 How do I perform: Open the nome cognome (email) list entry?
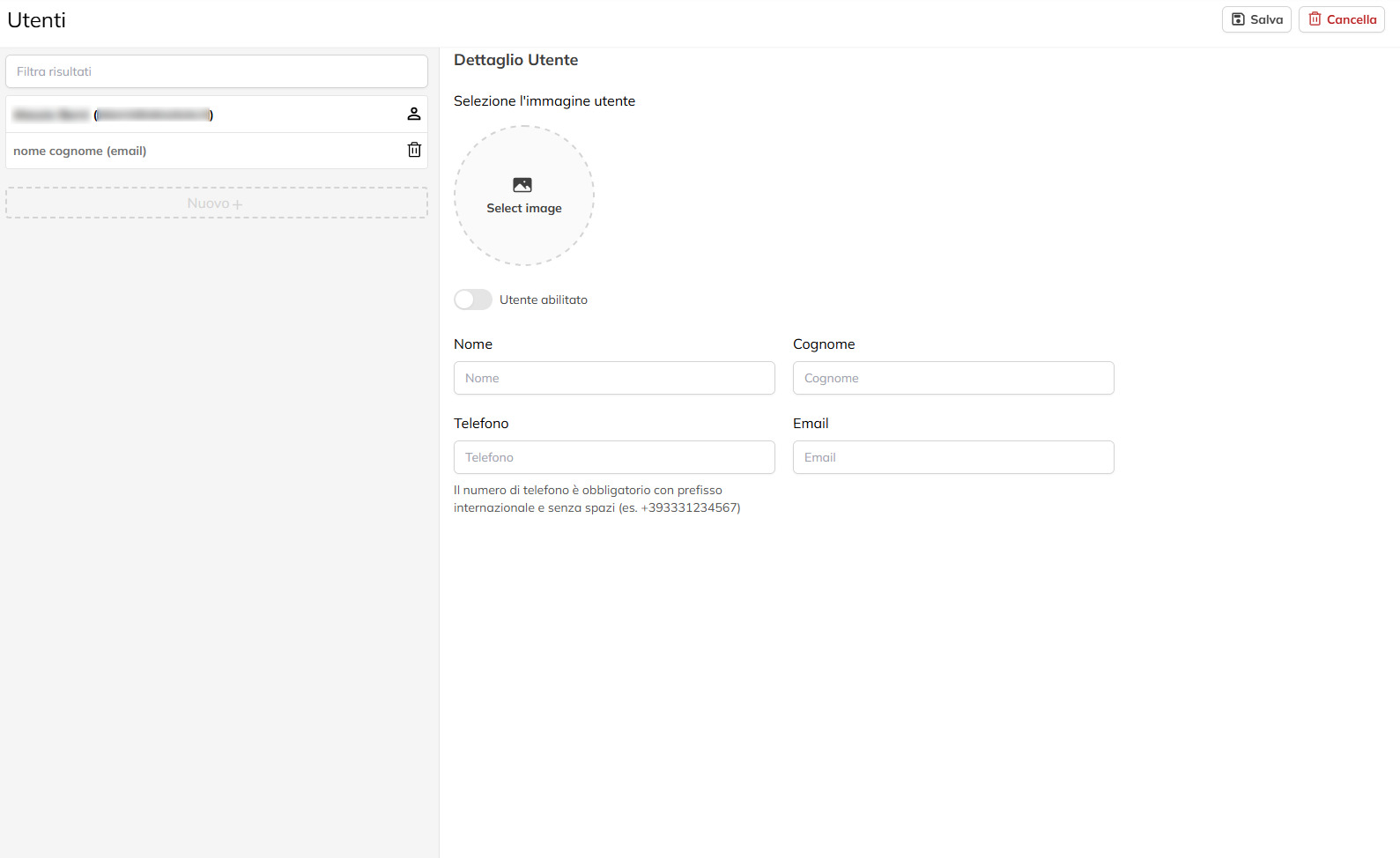point(80,151)
